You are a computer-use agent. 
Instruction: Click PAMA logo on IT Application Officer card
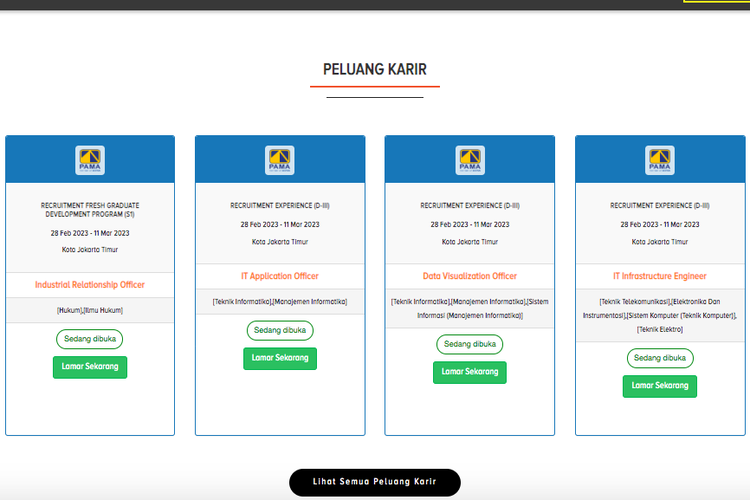pos(280,160)
